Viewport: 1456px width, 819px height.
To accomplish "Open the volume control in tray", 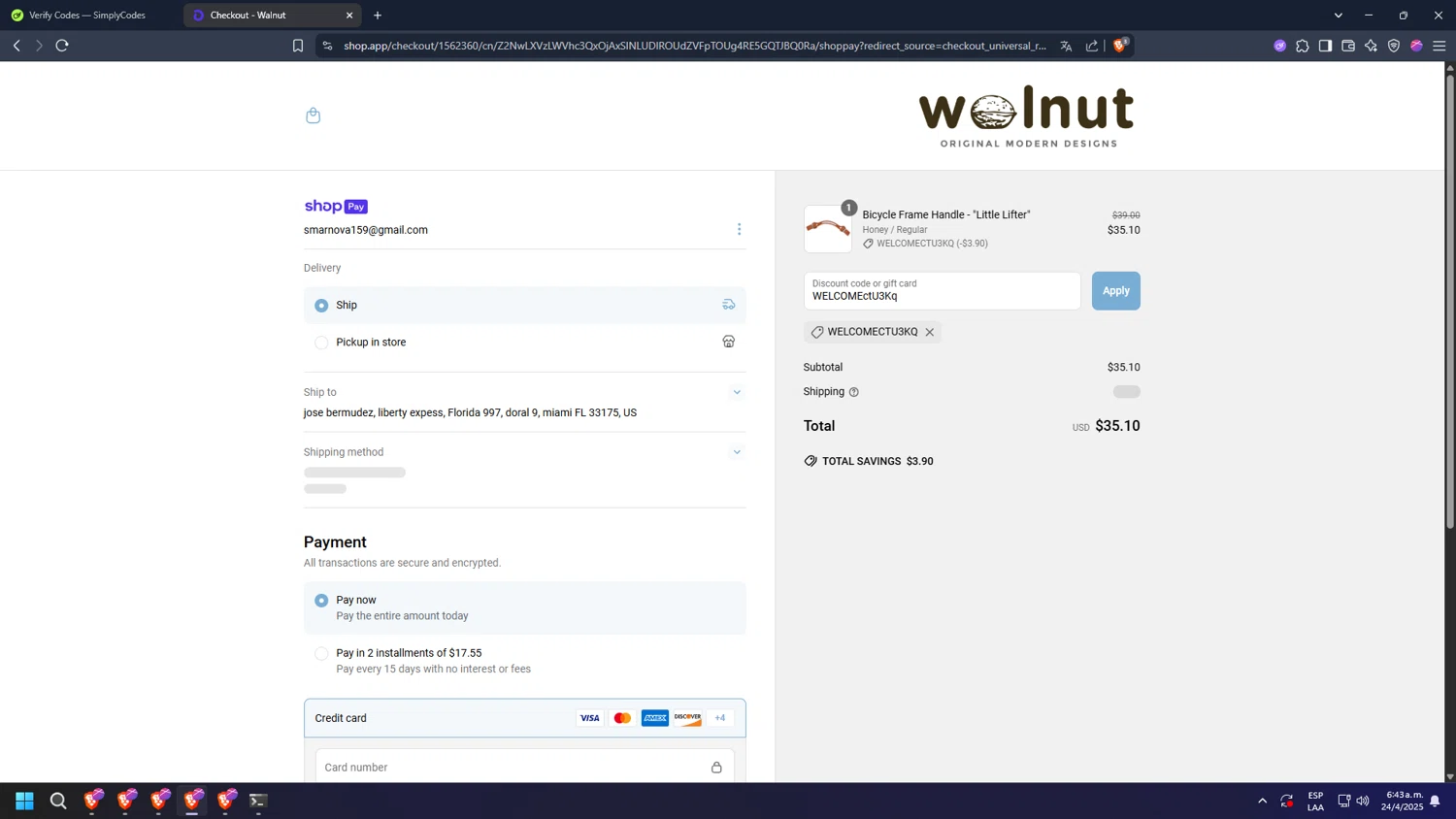I will click(1363, 801).
